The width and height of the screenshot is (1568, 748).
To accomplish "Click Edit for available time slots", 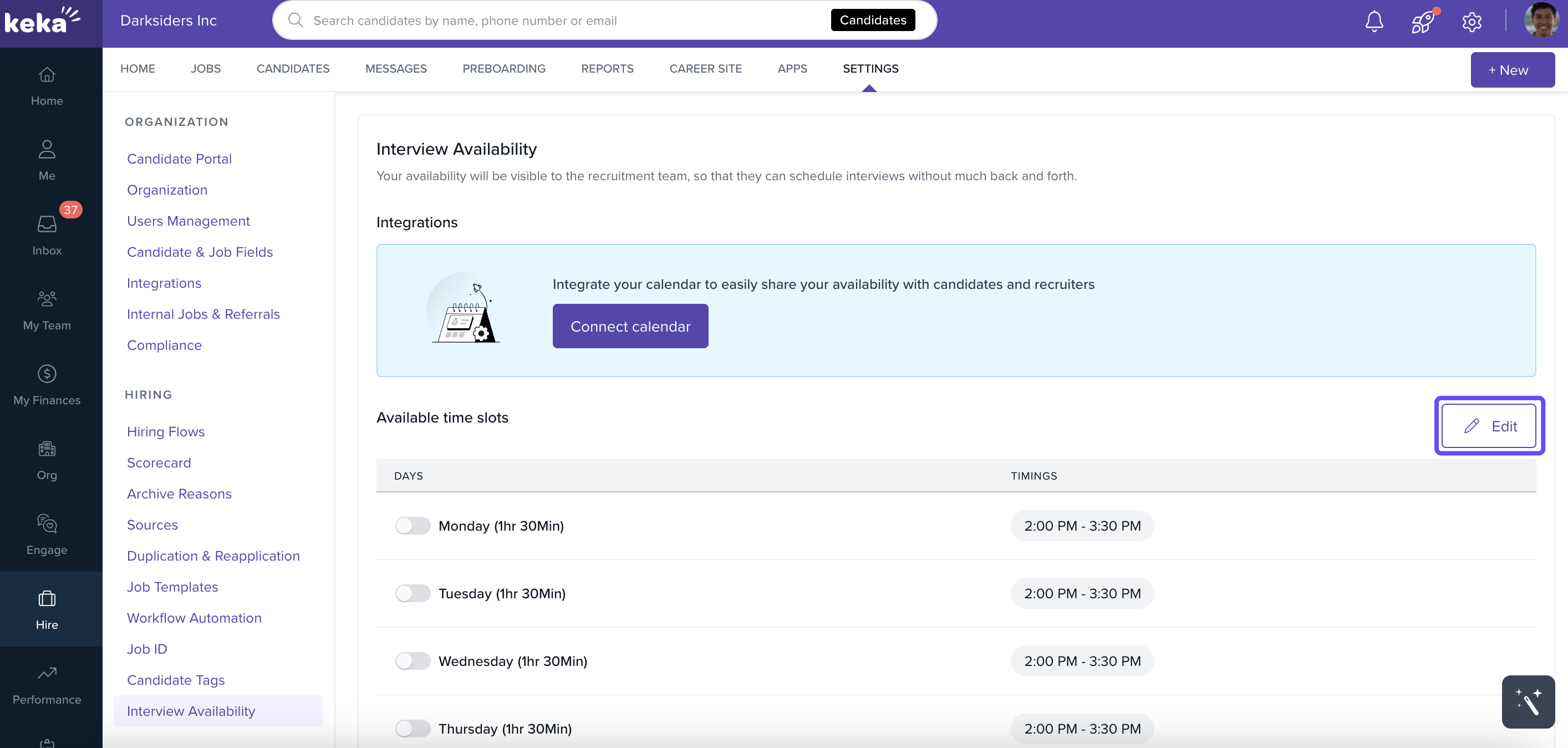I will pos(1489,425).
